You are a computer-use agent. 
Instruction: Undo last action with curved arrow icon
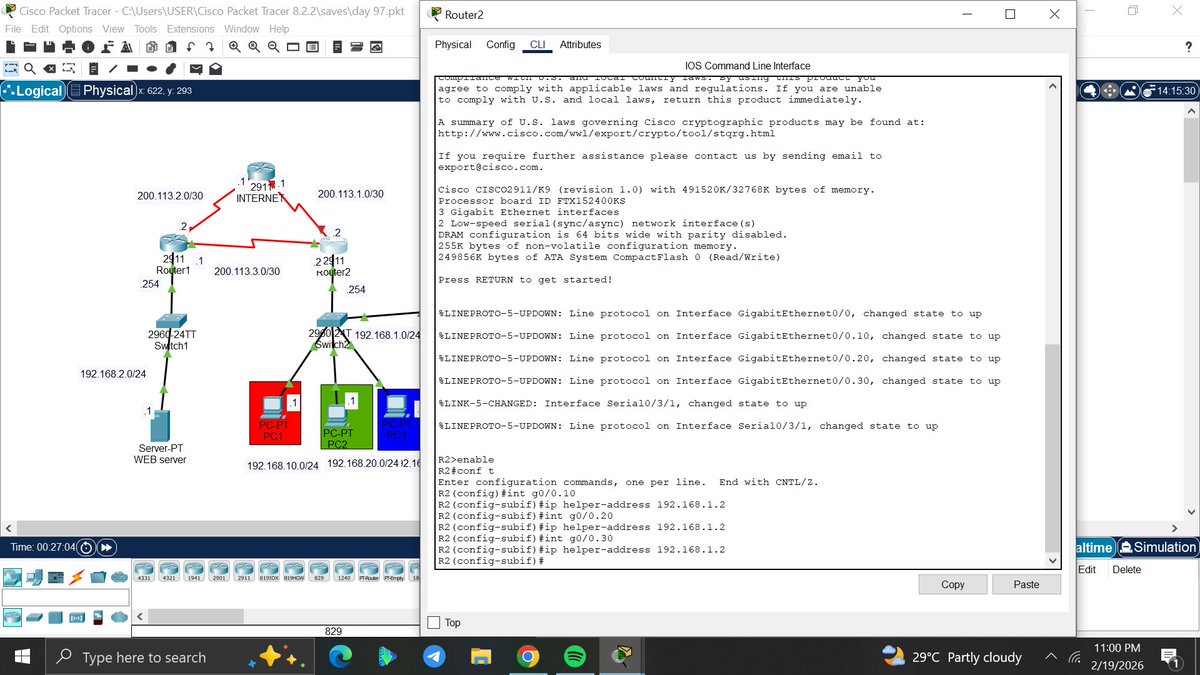coord(190,47)
